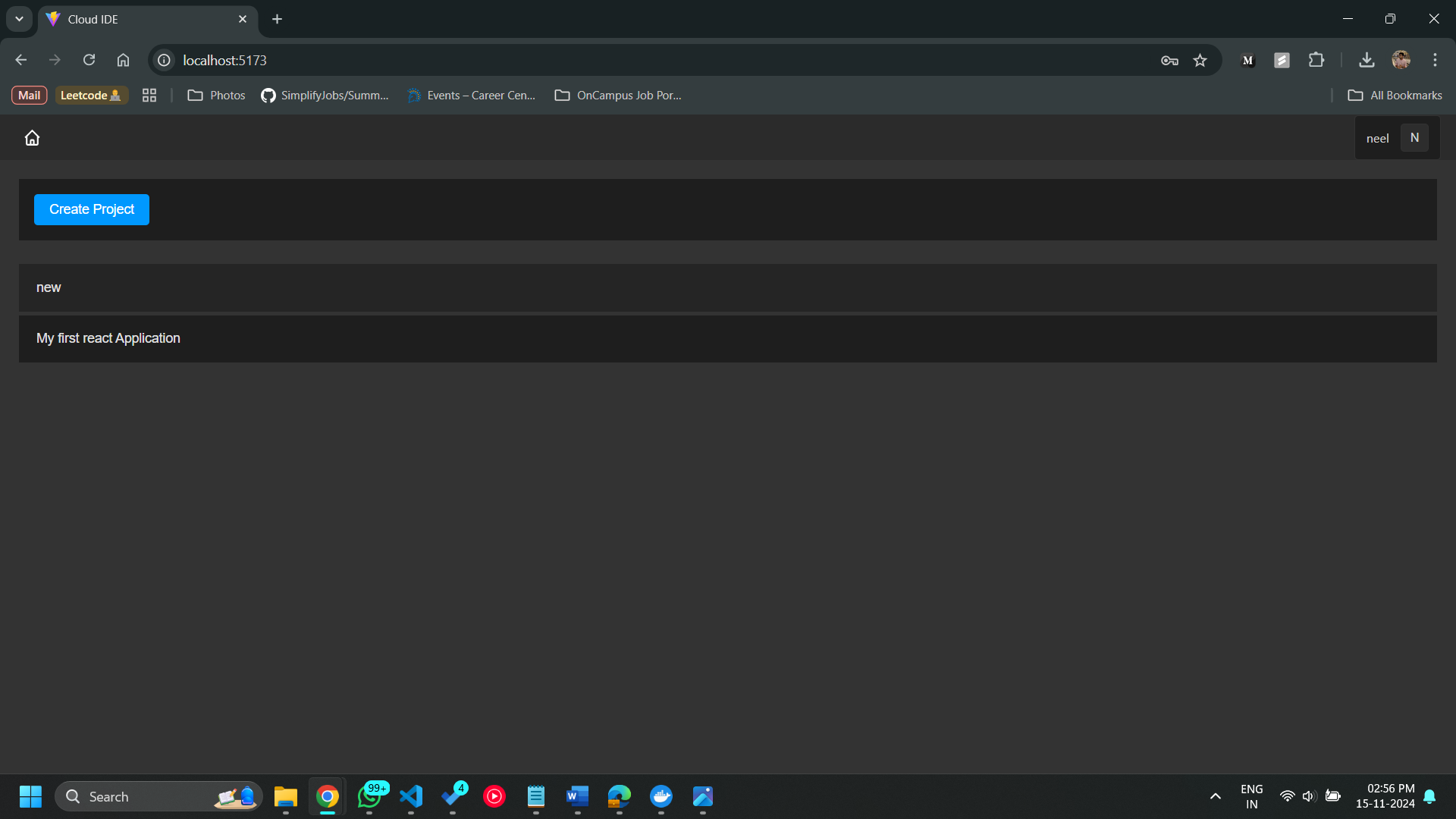Open File Explorer from taskbar
This screenshot has height=819, width=1456.
click(x=286, y=796)
